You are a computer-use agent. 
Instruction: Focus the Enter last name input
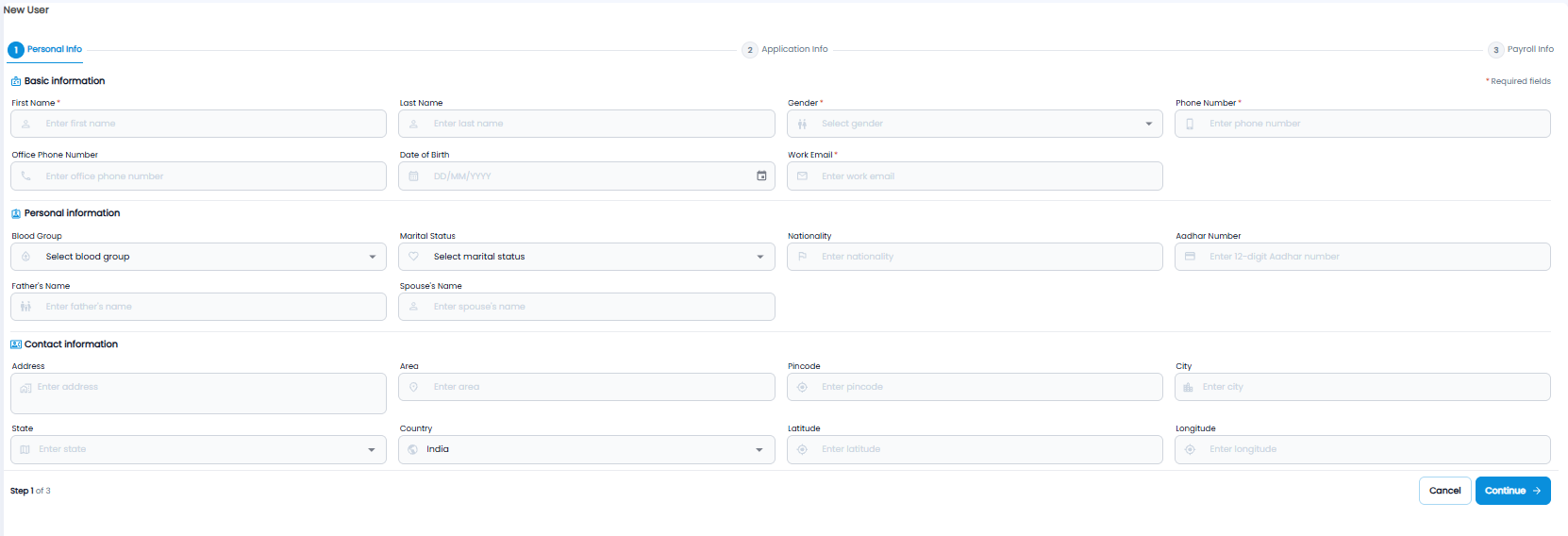click(587, 124)
